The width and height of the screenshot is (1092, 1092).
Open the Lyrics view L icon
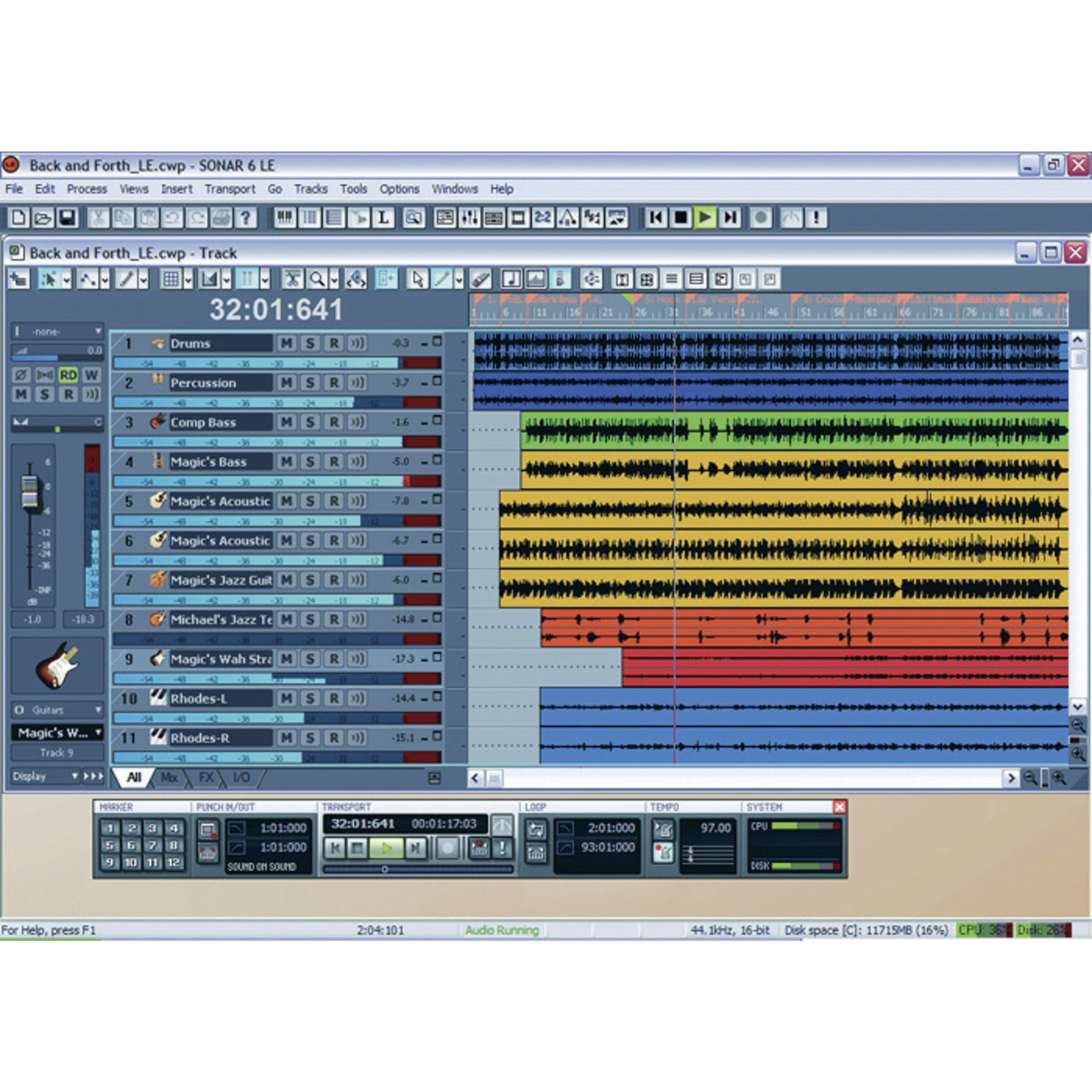click(383, 218)
